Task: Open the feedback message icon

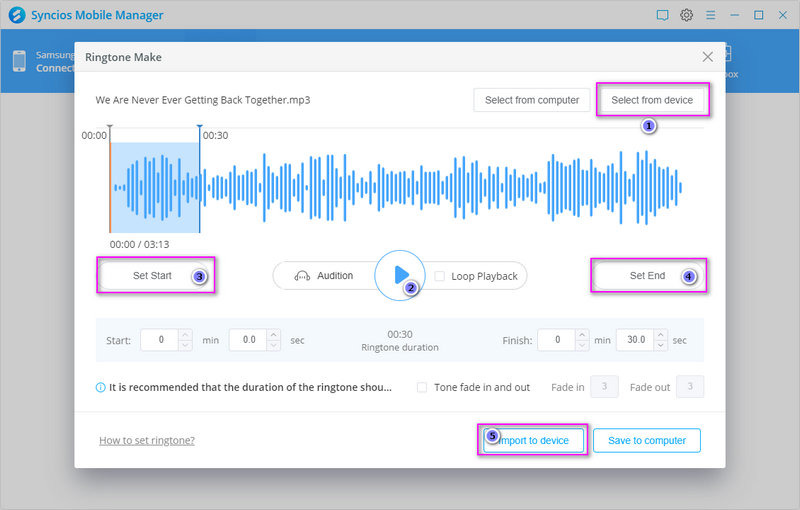Action: pyautogui.click(x=662, y=15)
